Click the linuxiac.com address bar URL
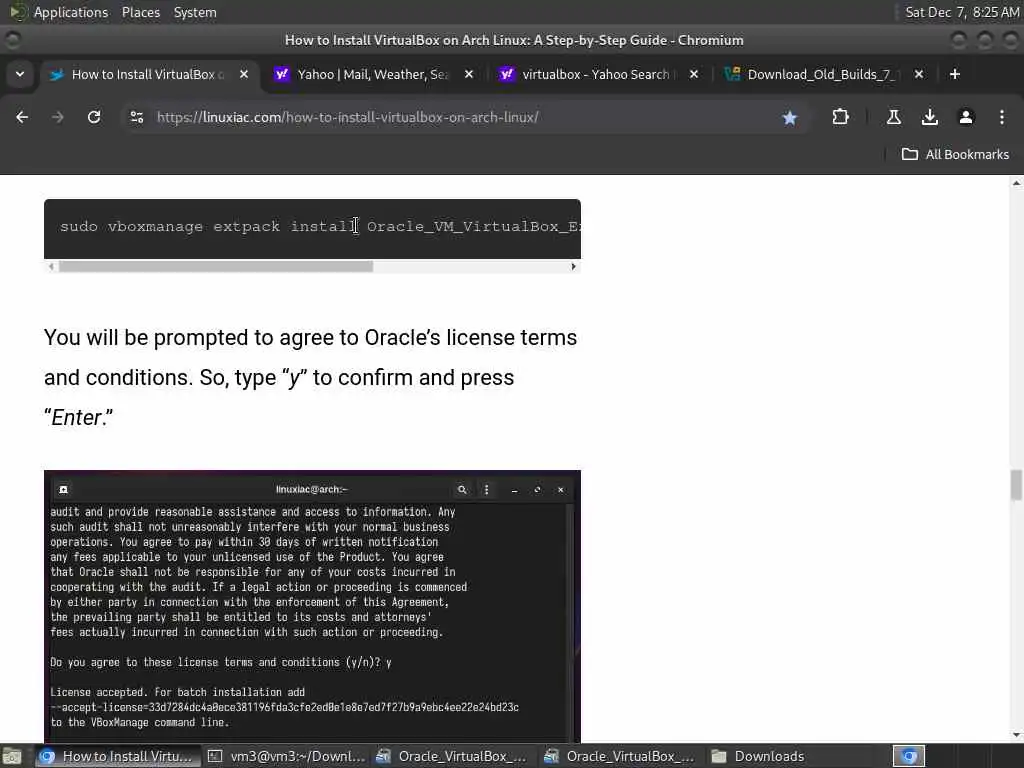Screen dimensions: 1024x768 coord(347,118)
